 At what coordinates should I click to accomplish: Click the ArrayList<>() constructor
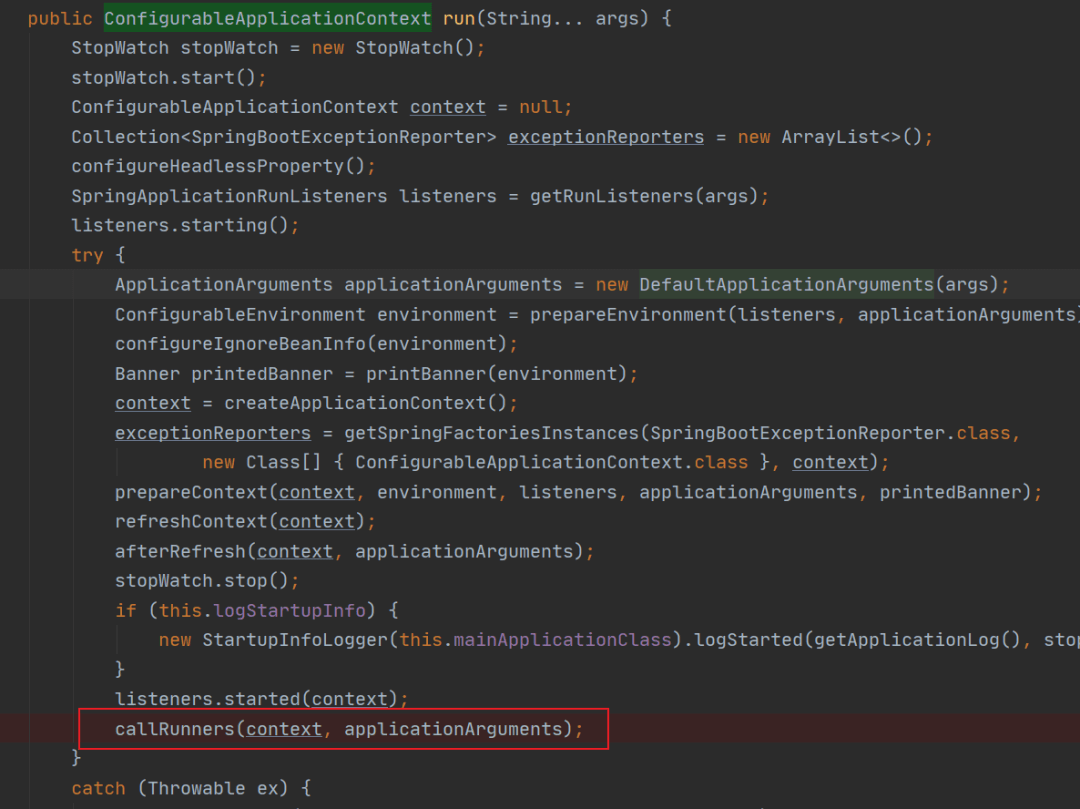click(851, 137)
